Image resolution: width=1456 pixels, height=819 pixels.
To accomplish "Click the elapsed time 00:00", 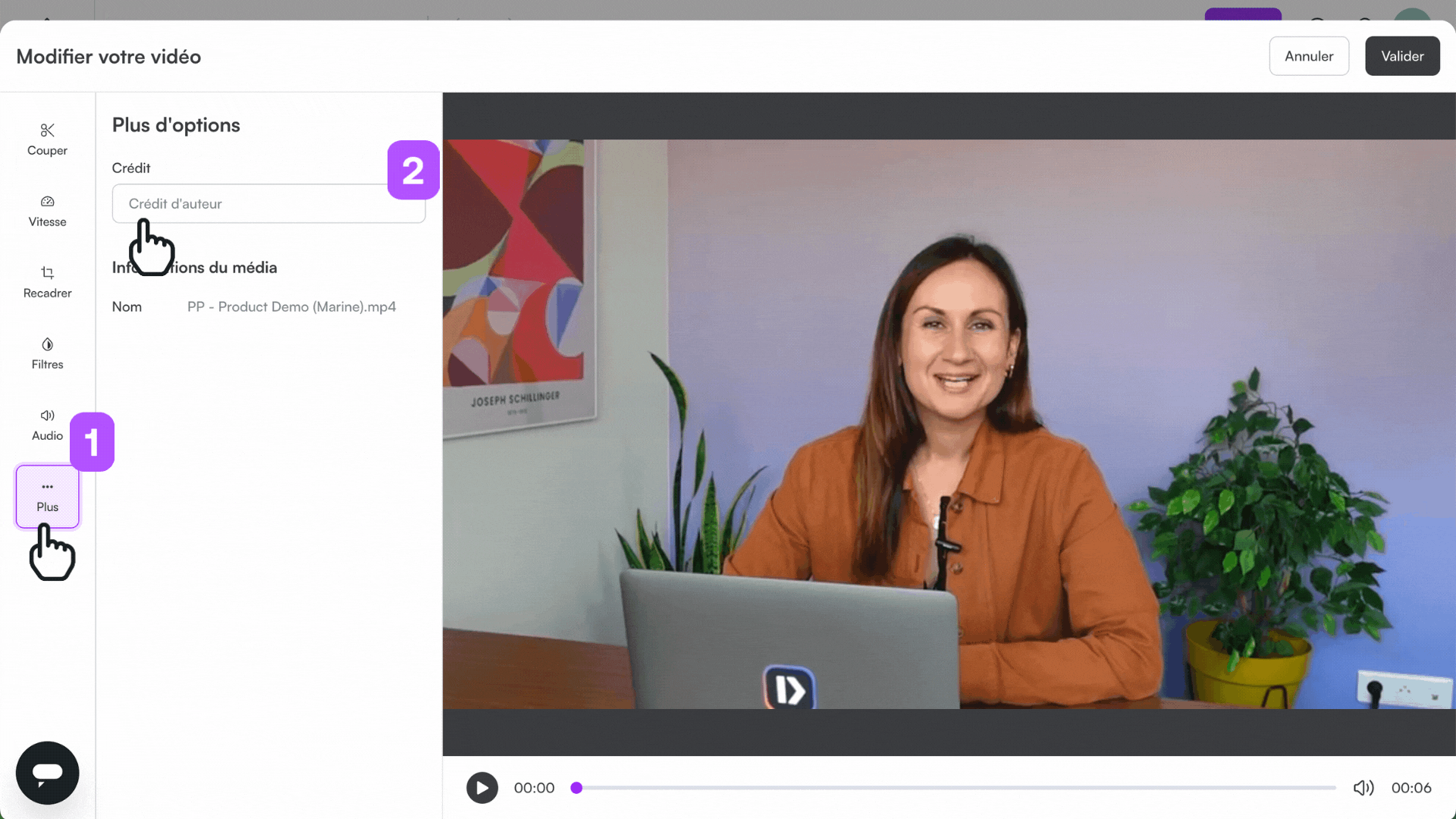I will 534,788.
